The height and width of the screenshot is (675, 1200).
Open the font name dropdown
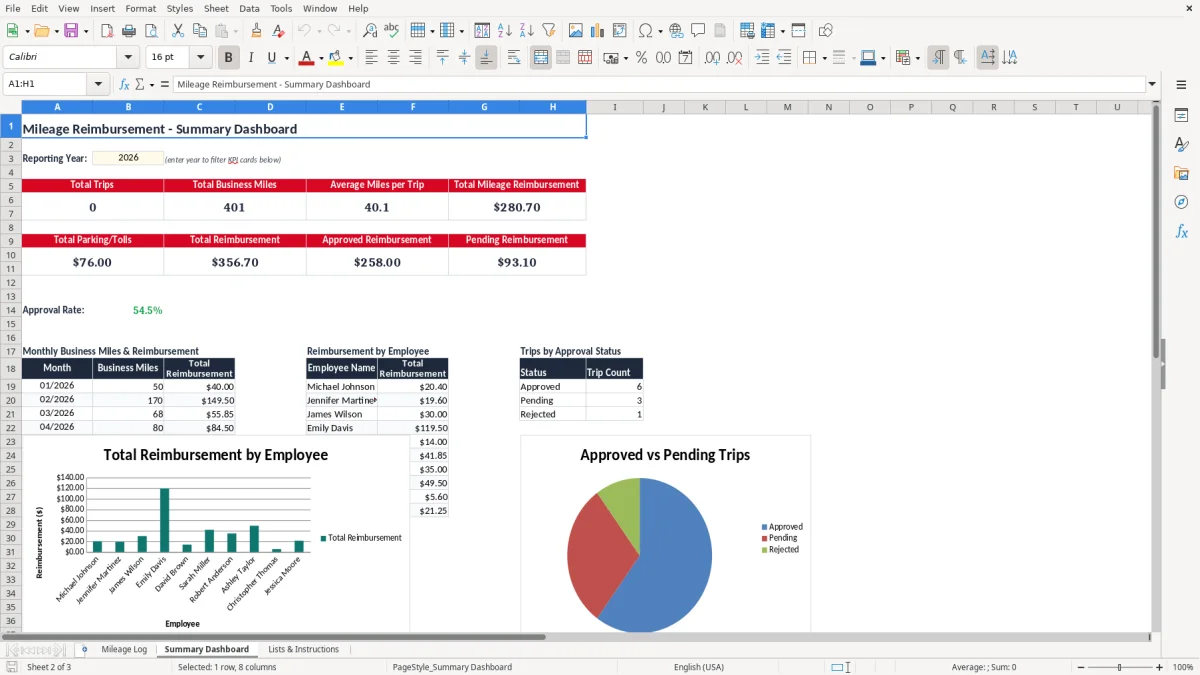tap(127, 58)
